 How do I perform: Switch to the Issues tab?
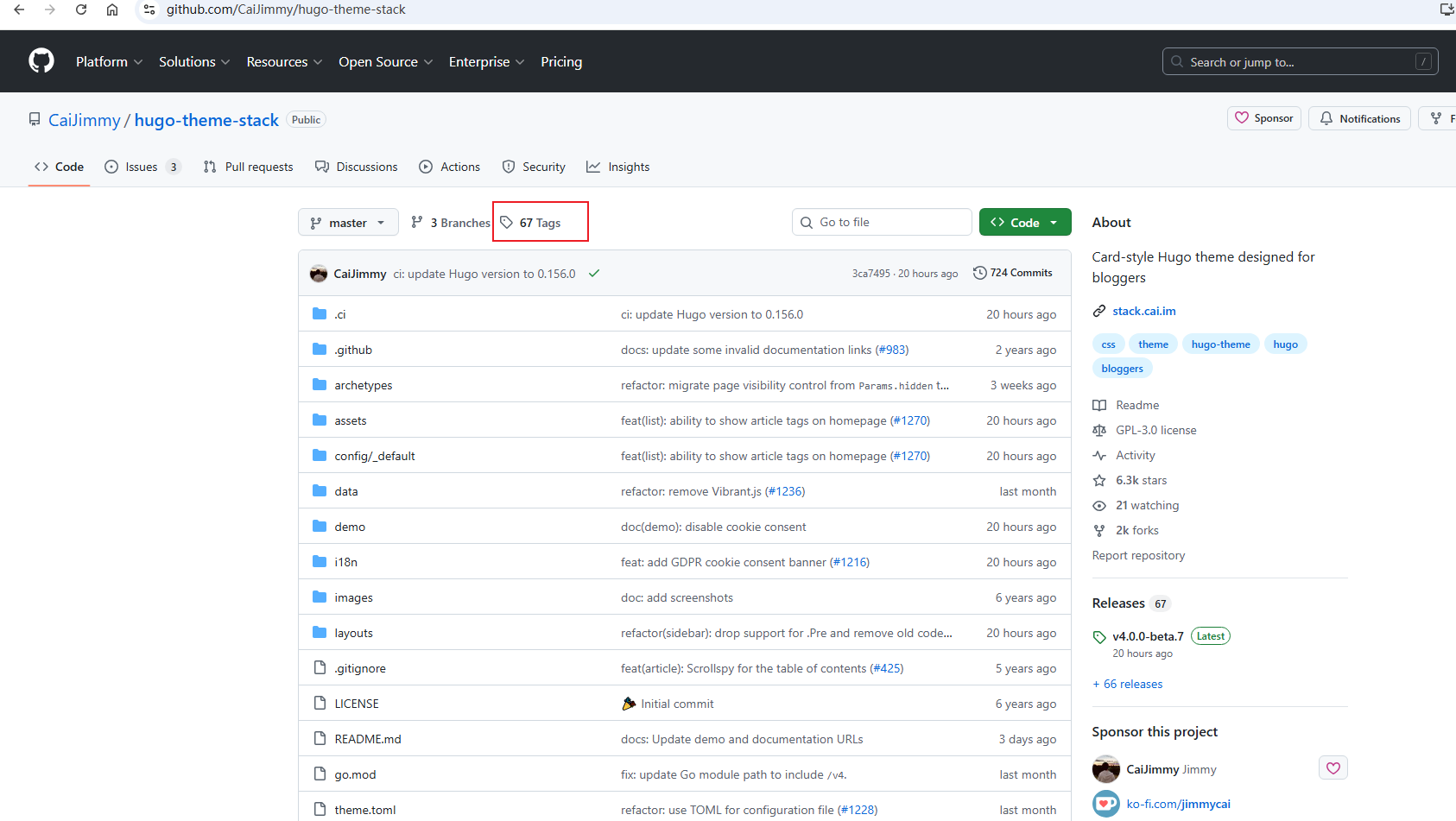[x=142, y=167]
